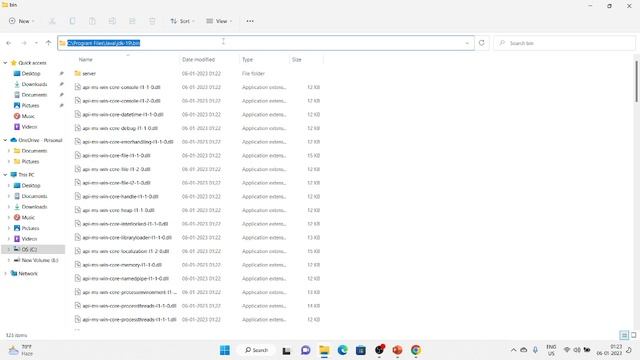
Task: Open the See more ellipsis menu
Action: [250, 21]
